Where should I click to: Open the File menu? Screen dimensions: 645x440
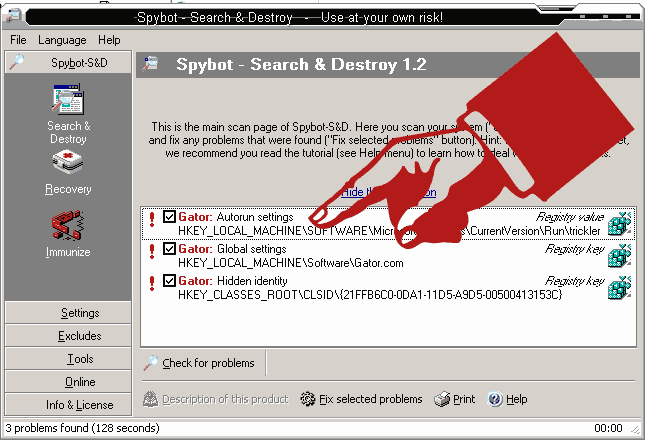(x=18, y=40)
